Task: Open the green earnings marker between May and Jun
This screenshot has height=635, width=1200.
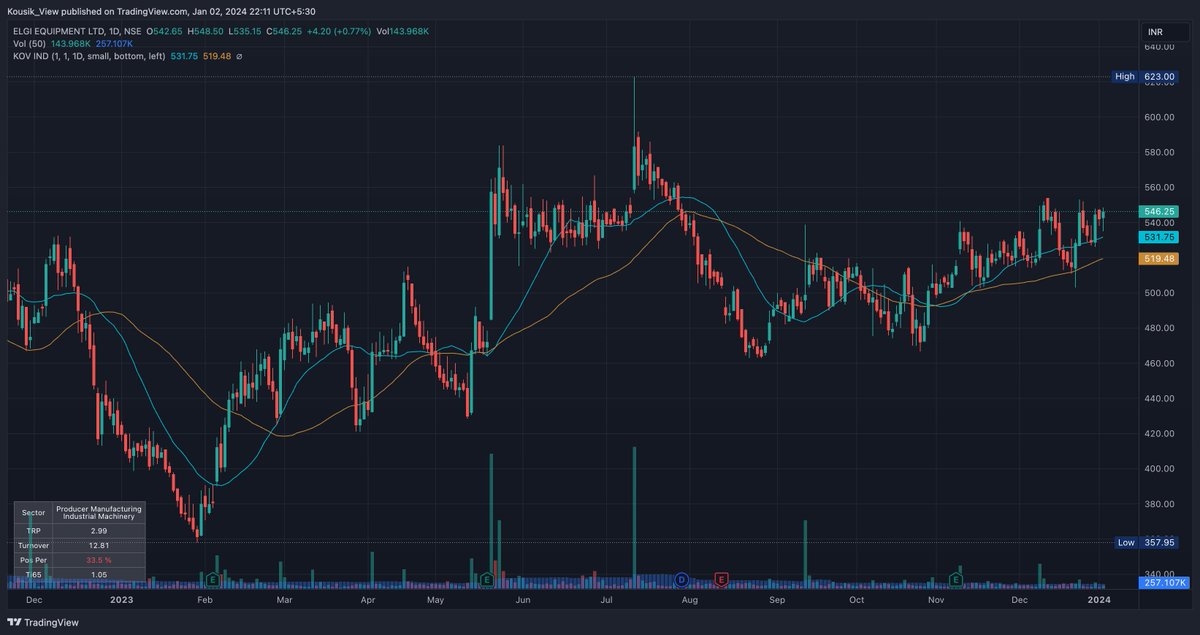Action: tap(486, 579)
